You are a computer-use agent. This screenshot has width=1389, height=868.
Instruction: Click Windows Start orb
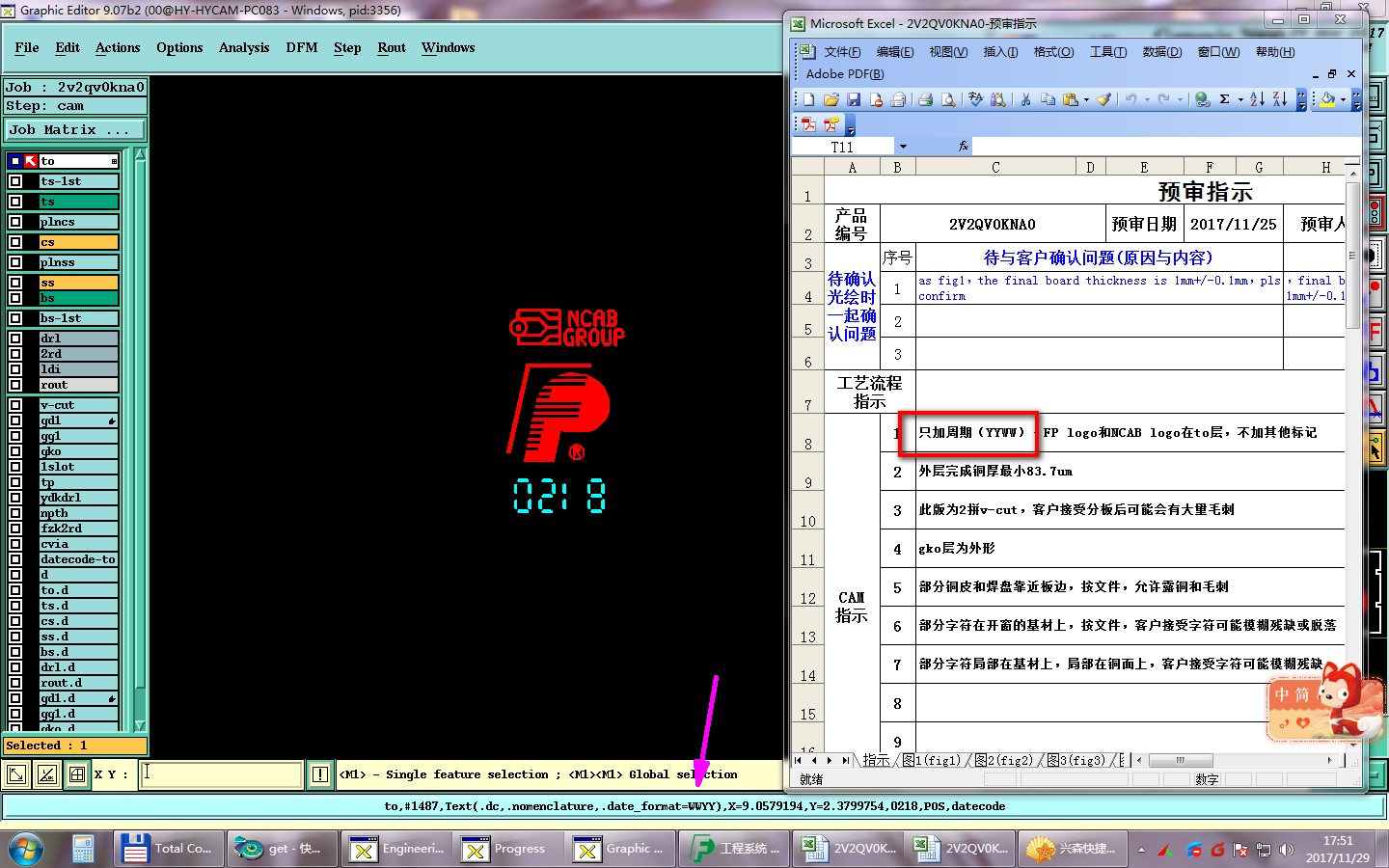[26, 849]
